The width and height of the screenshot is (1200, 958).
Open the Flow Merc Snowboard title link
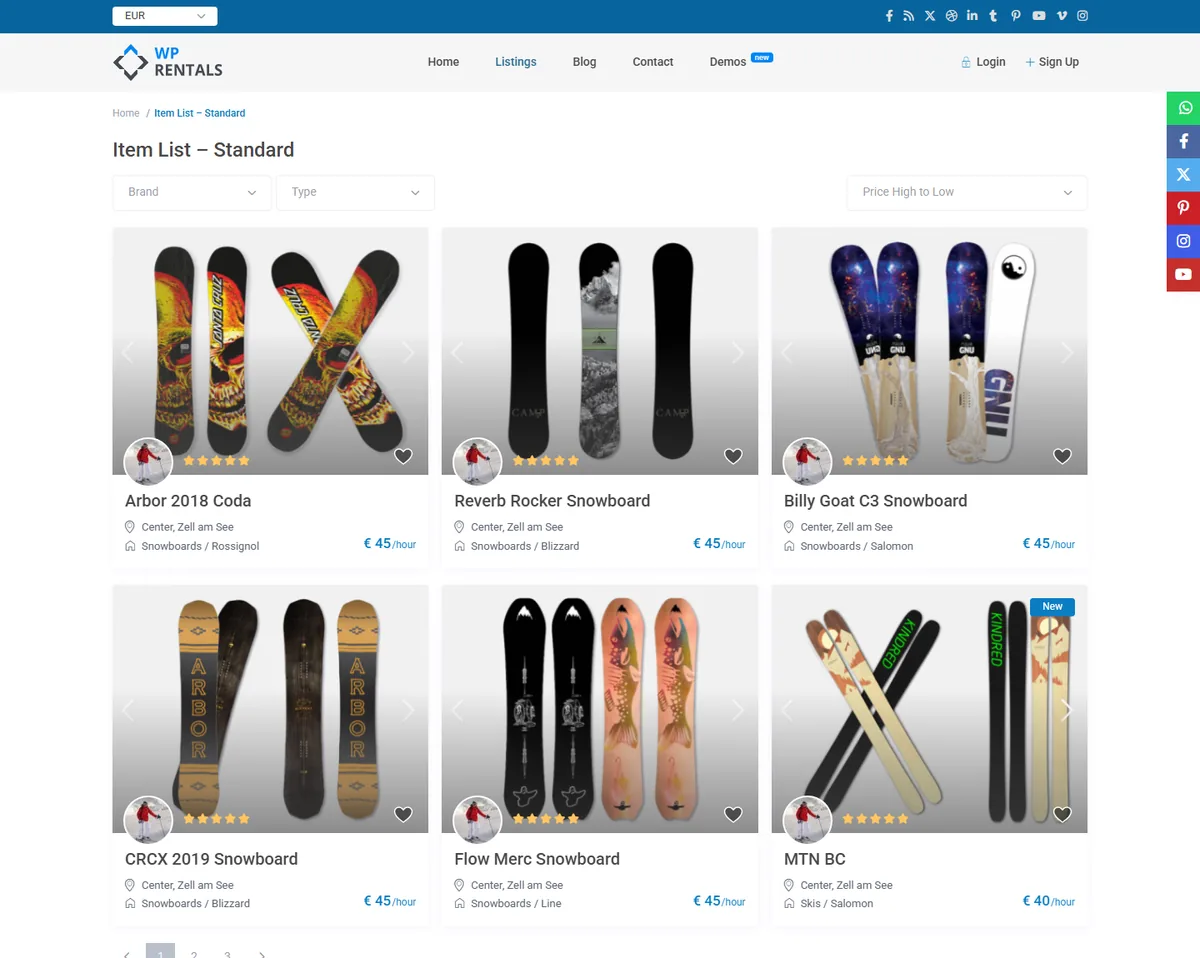pos(537,859)
